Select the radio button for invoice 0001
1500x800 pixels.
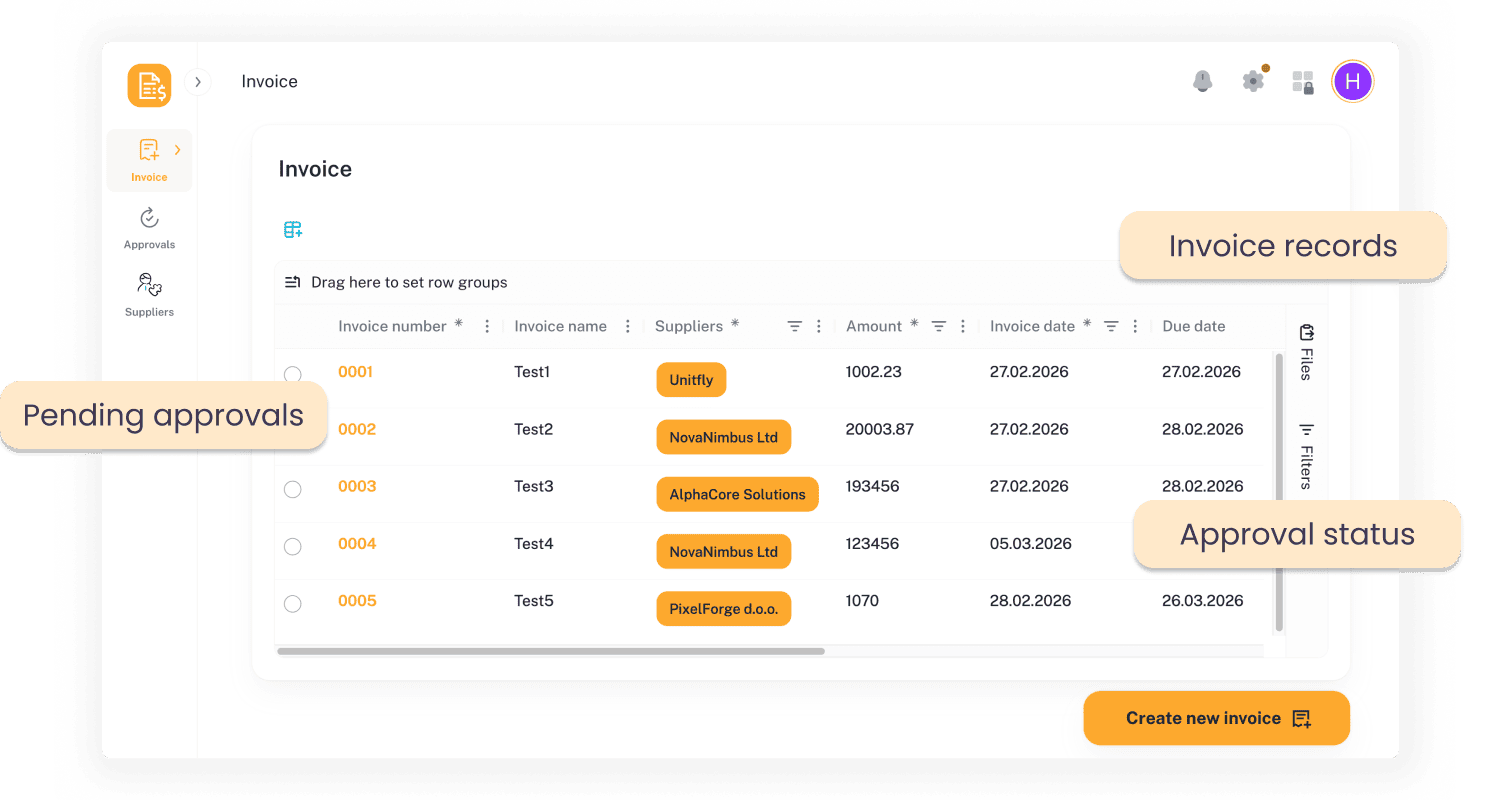coord(292,374)
